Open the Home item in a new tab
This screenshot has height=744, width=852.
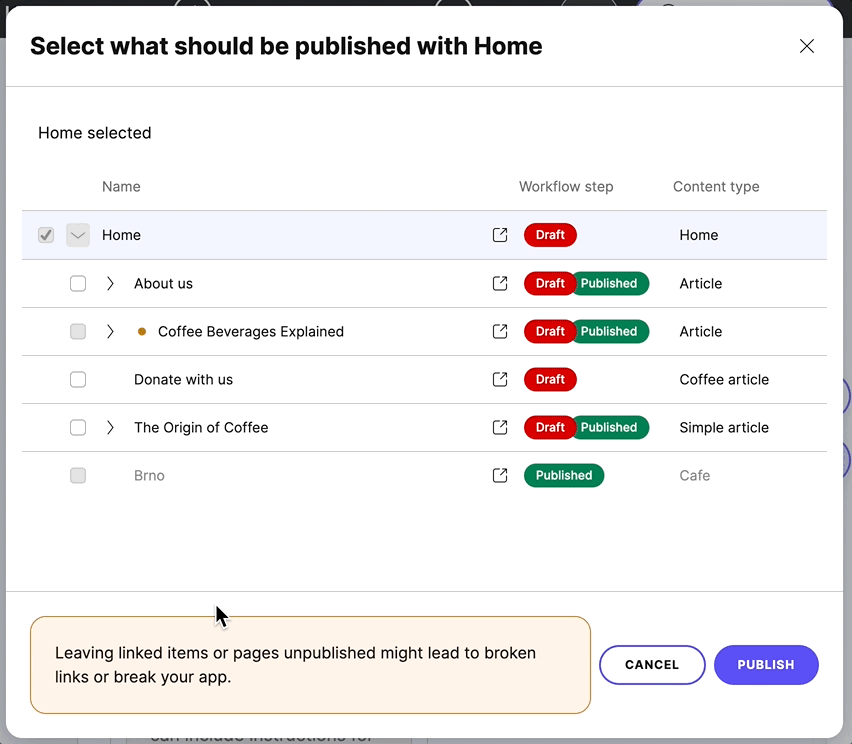pyautogui.click(x=499, y=234)
